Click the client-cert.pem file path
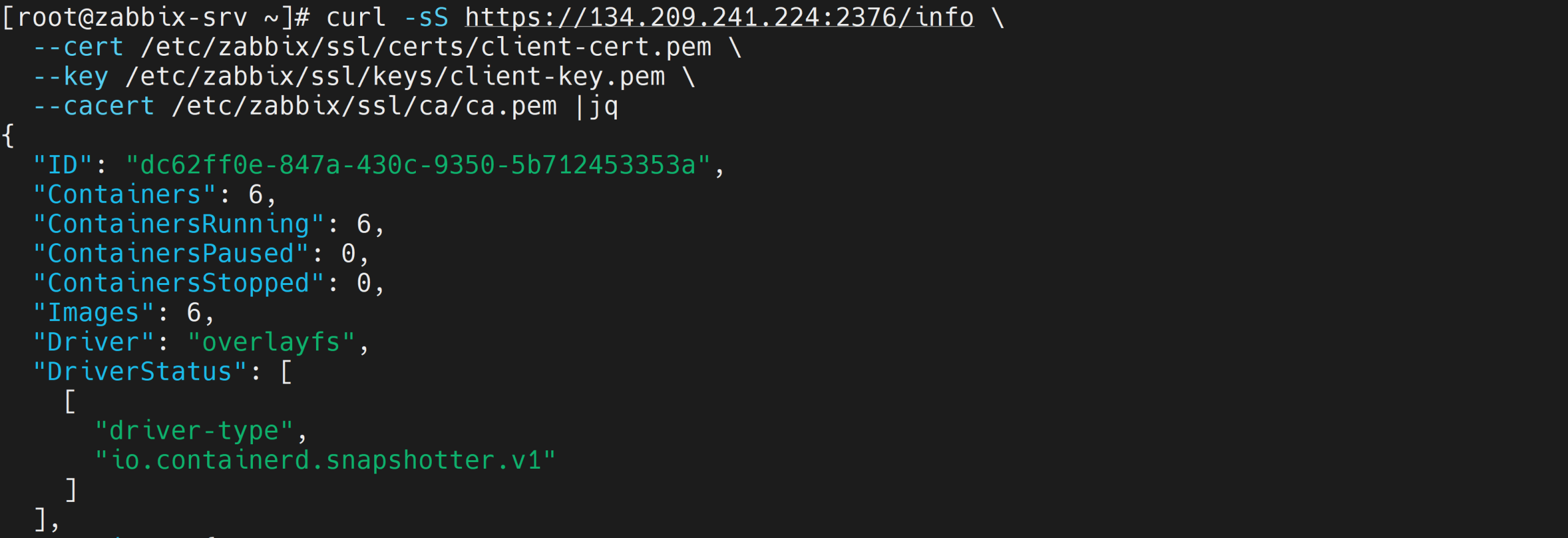This screenshot has width=1568, height=538. [x=426, y=47]
